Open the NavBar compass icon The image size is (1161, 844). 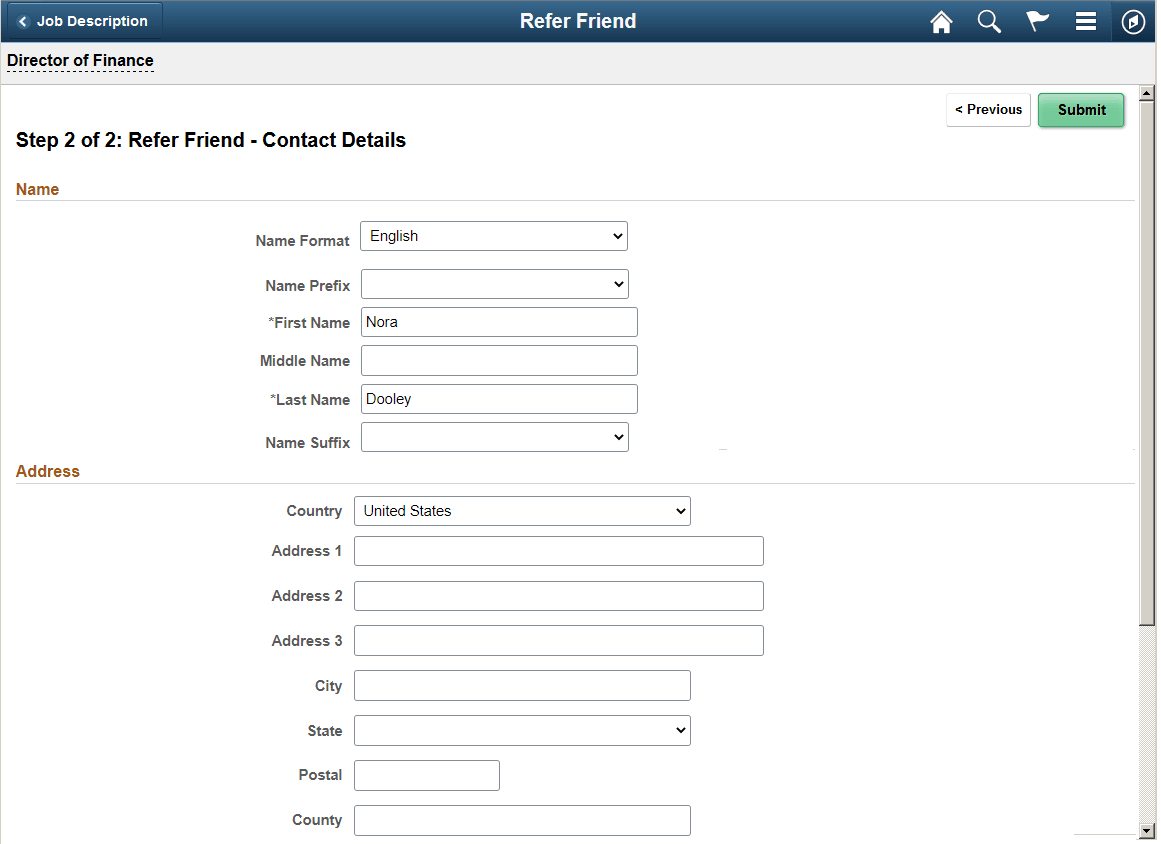pyautogui.click(x=1133, y=21)
